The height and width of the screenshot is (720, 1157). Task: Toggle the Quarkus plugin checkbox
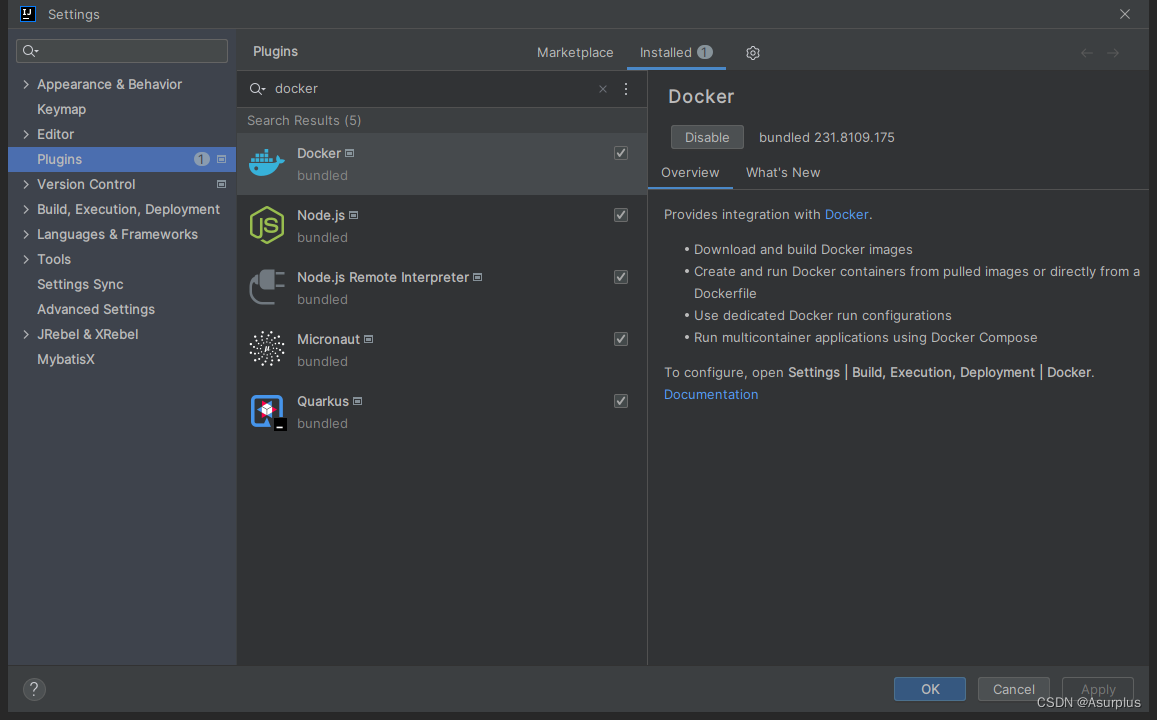(x=621, y=401)
